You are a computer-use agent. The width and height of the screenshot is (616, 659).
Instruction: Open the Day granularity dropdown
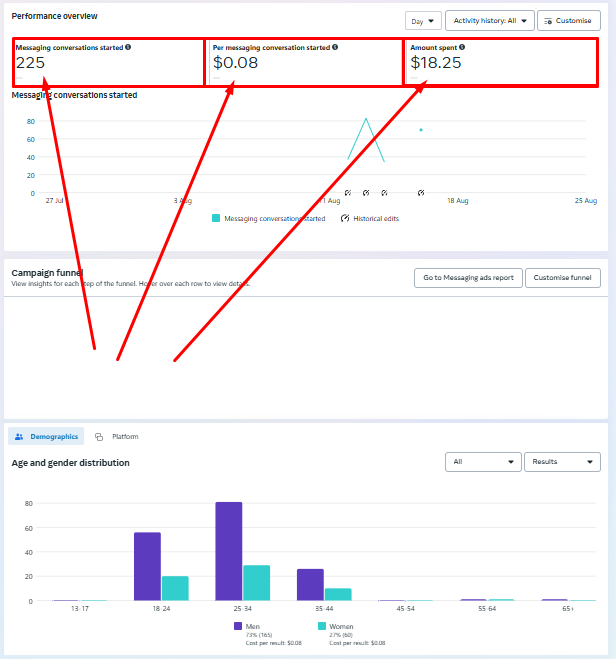[x=423, y=20]
